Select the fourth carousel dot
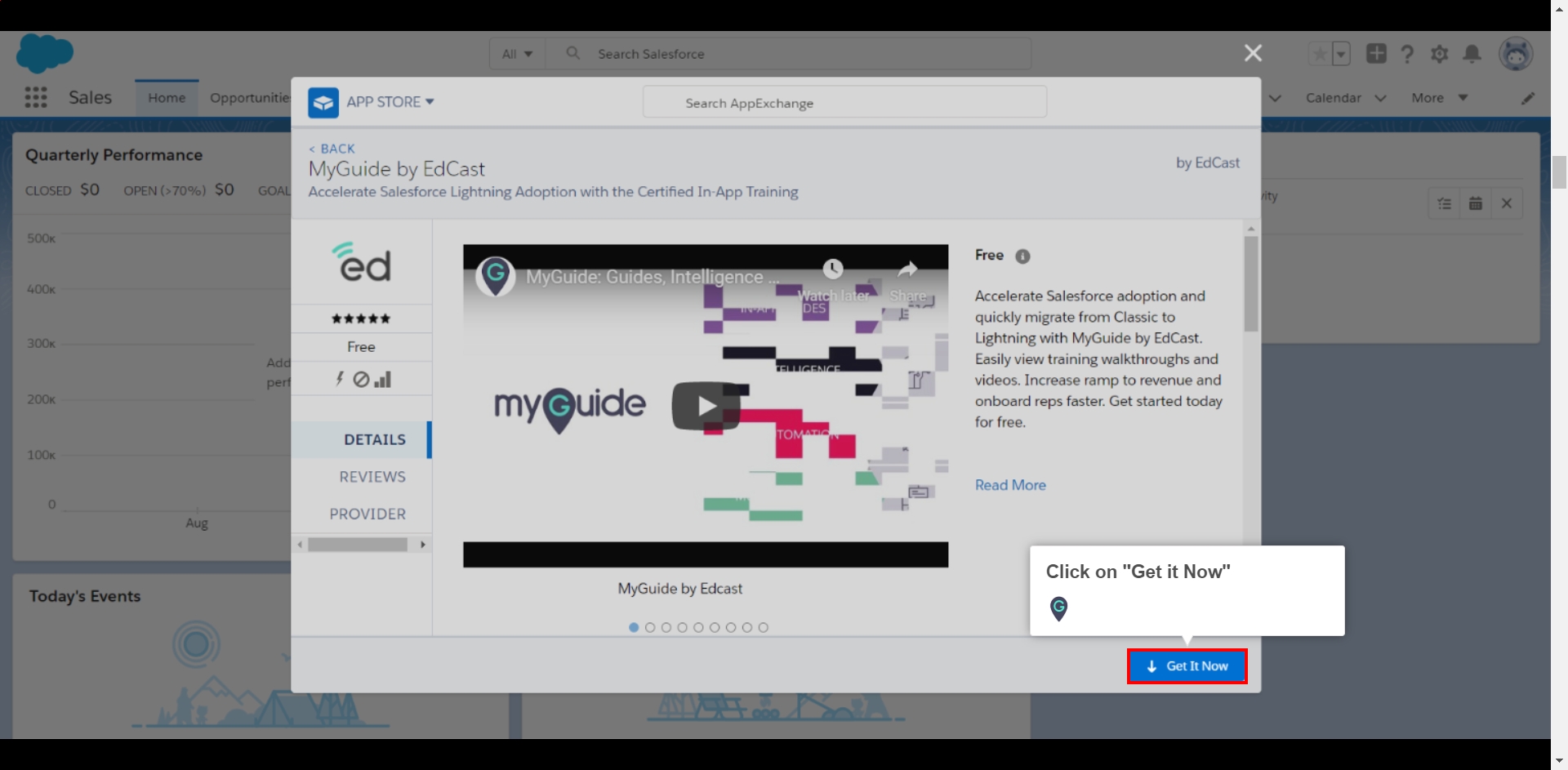Screen dimensions: 1568x770 [682, 627]
